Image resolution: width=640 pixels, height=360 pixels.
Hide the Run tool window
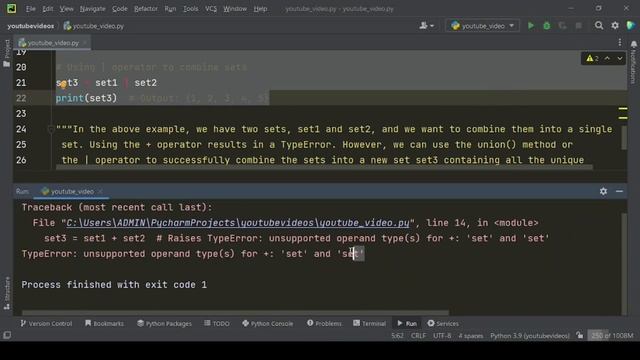coord(619,191)
